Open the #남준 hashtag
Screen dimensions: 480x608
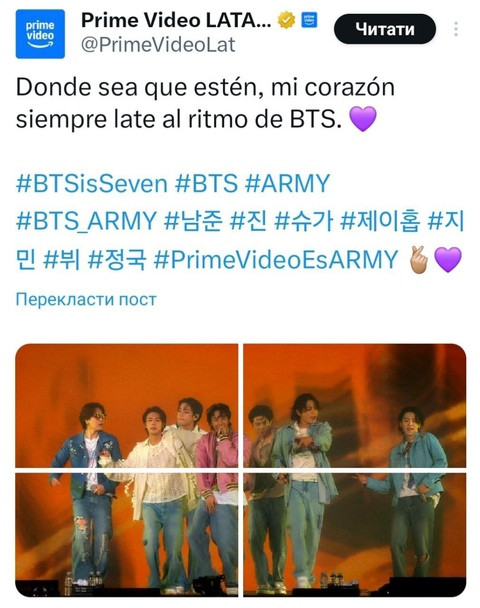(x=193, y=221)
